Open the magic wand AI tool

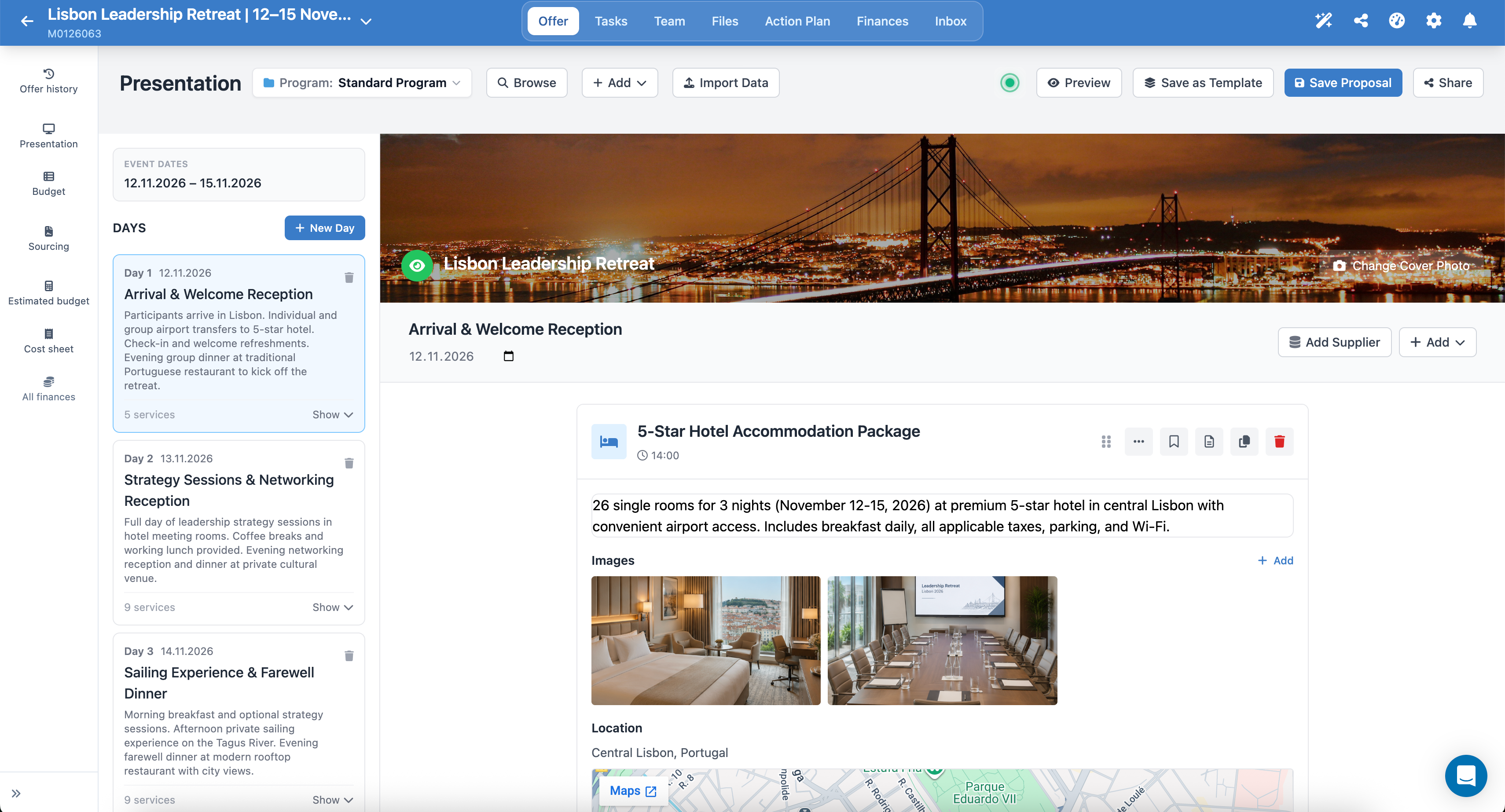pyautogui.click(x=1323, y=21)
